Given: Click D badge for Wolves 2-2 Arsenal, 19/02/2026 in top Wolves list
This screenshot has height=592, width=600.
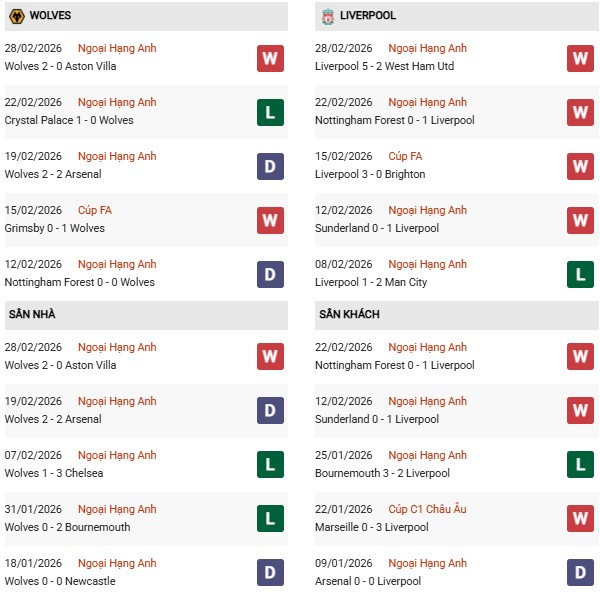Looking at the screenshot, I should (270, 166).
